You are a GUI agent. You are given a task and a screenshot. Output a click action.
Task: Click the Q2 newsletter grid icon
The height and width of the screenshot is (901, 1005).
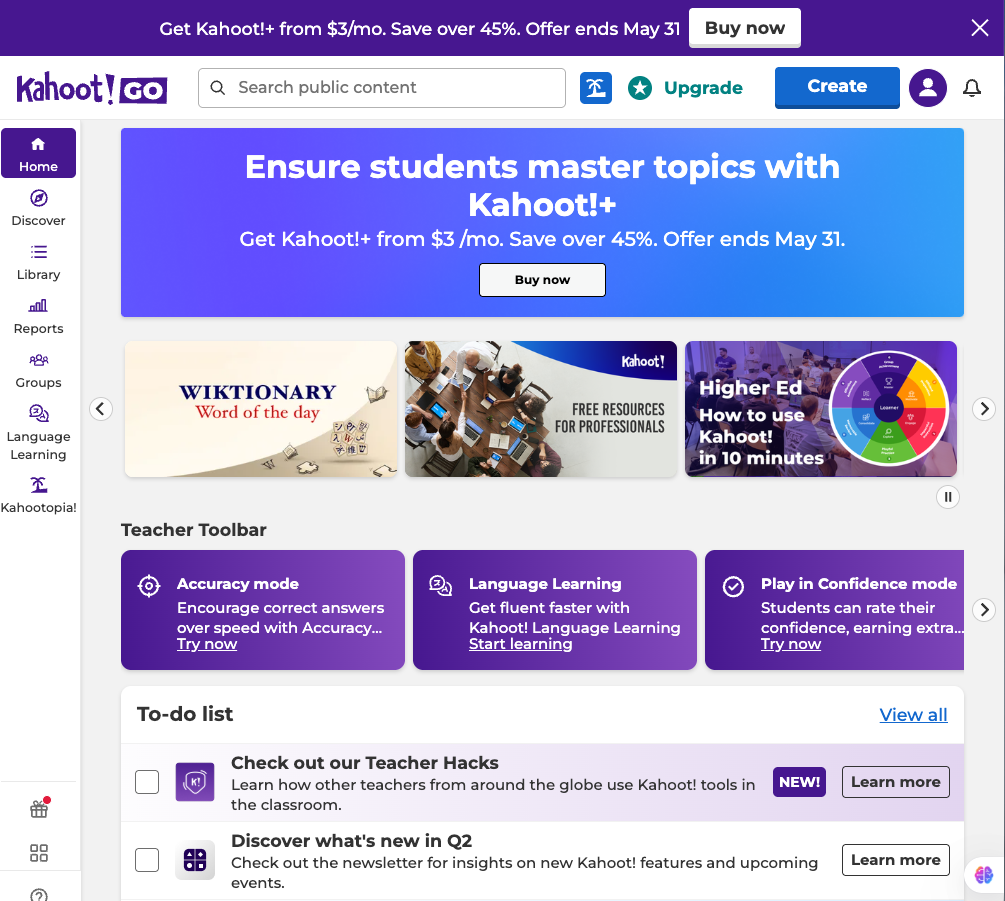click(x=195, y=860)
